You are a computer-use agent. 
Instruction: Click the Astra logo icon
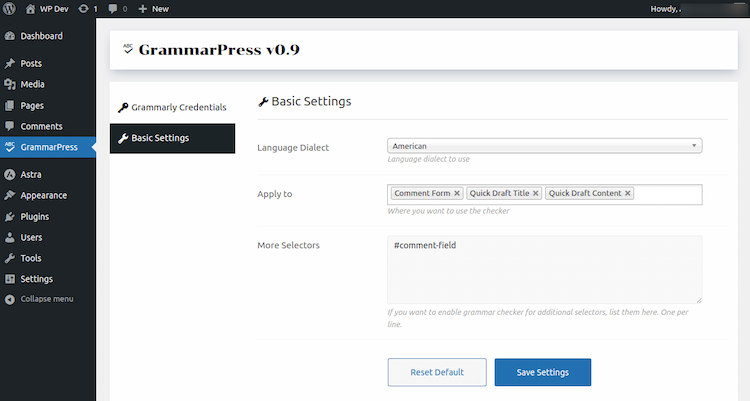pyautogui.click(x=10, y=175)
